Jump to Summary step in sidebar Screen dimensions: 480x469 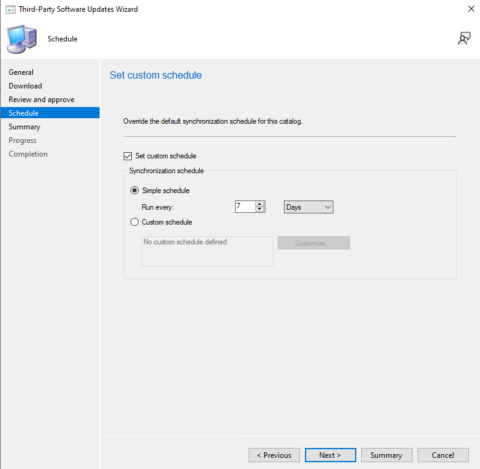coord(24,127)
